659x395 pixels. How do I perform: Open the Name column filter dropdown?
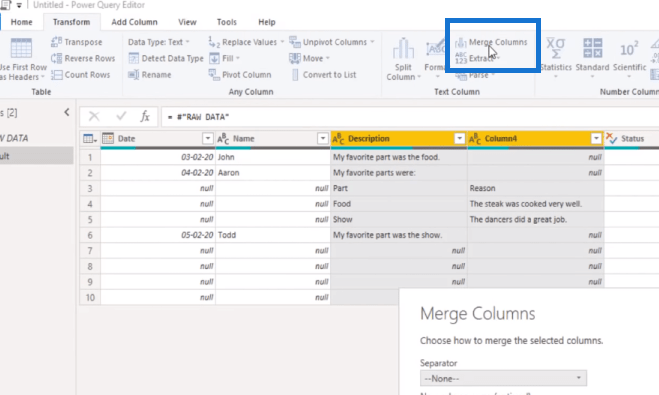(322, 138)
